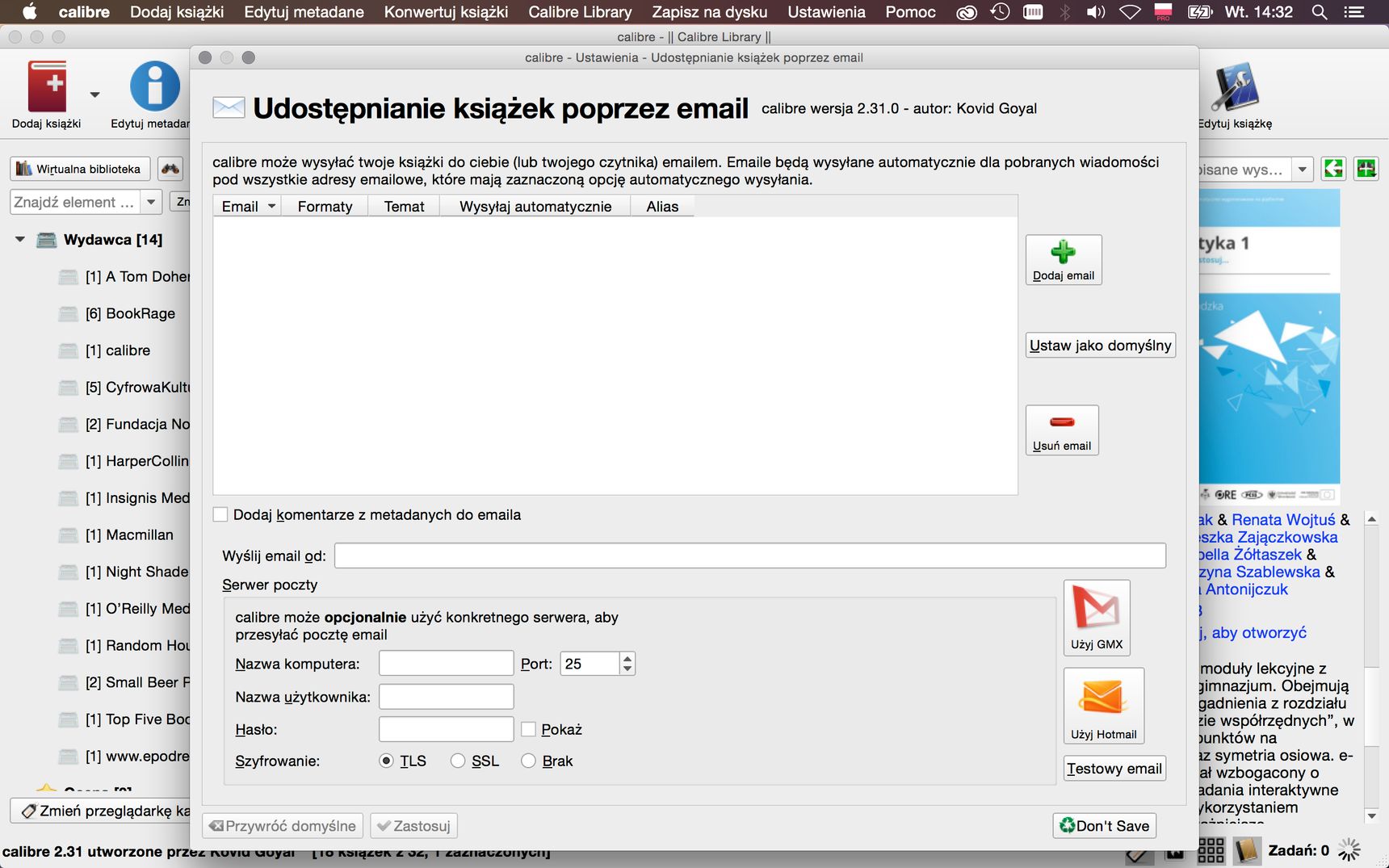
Task: Click the Time Machine menu bar icon
Action: [x=1000, y=12]
